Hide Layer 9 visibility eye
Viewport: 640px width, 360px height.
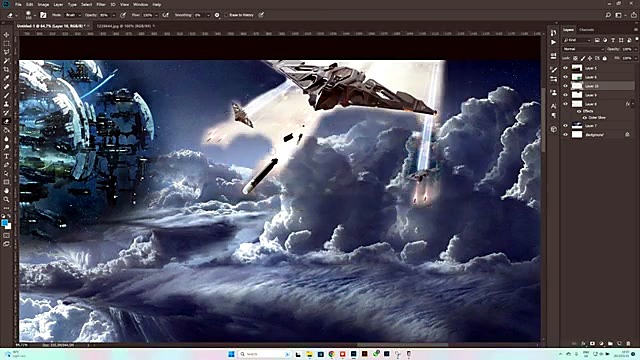click(566, 95)
